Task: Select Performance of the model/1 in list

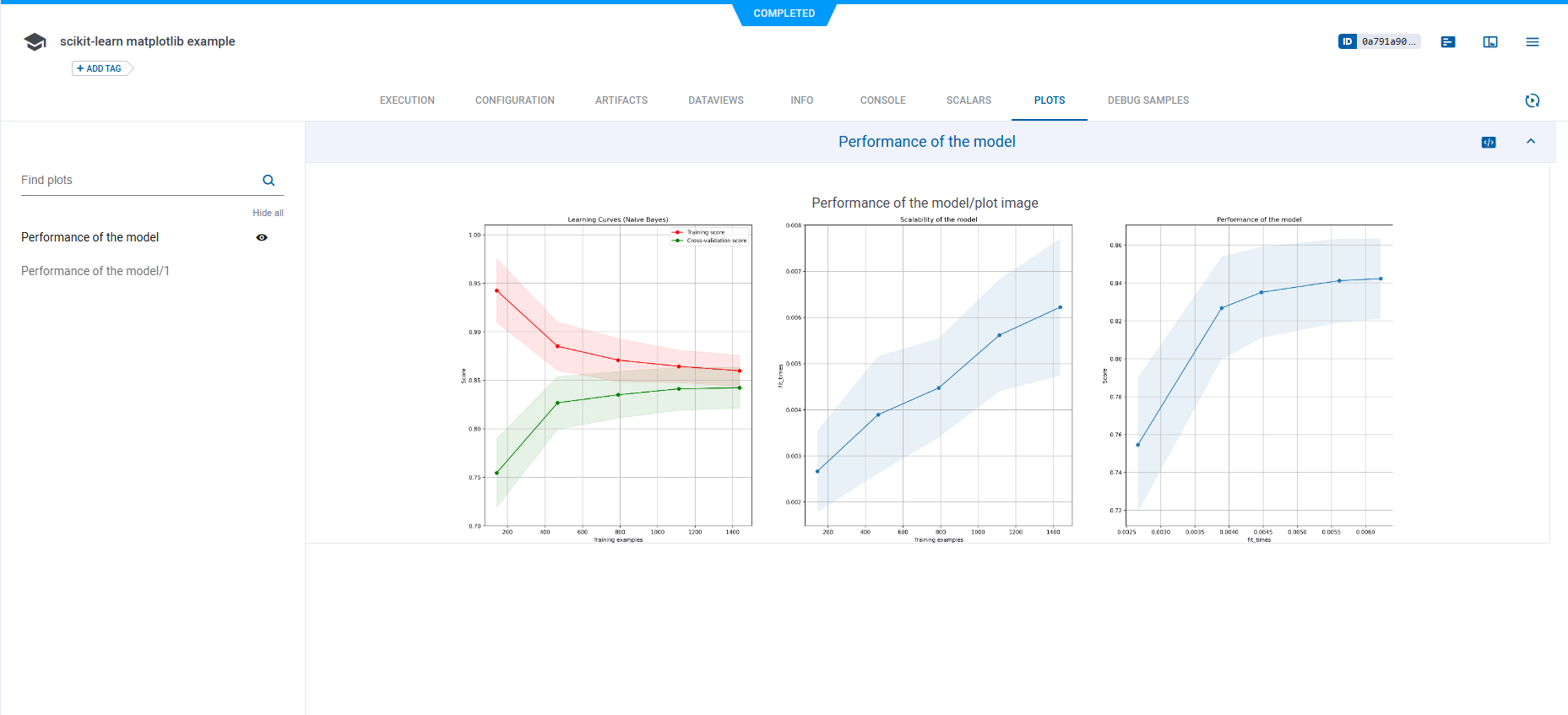Action: pos(95,271)
